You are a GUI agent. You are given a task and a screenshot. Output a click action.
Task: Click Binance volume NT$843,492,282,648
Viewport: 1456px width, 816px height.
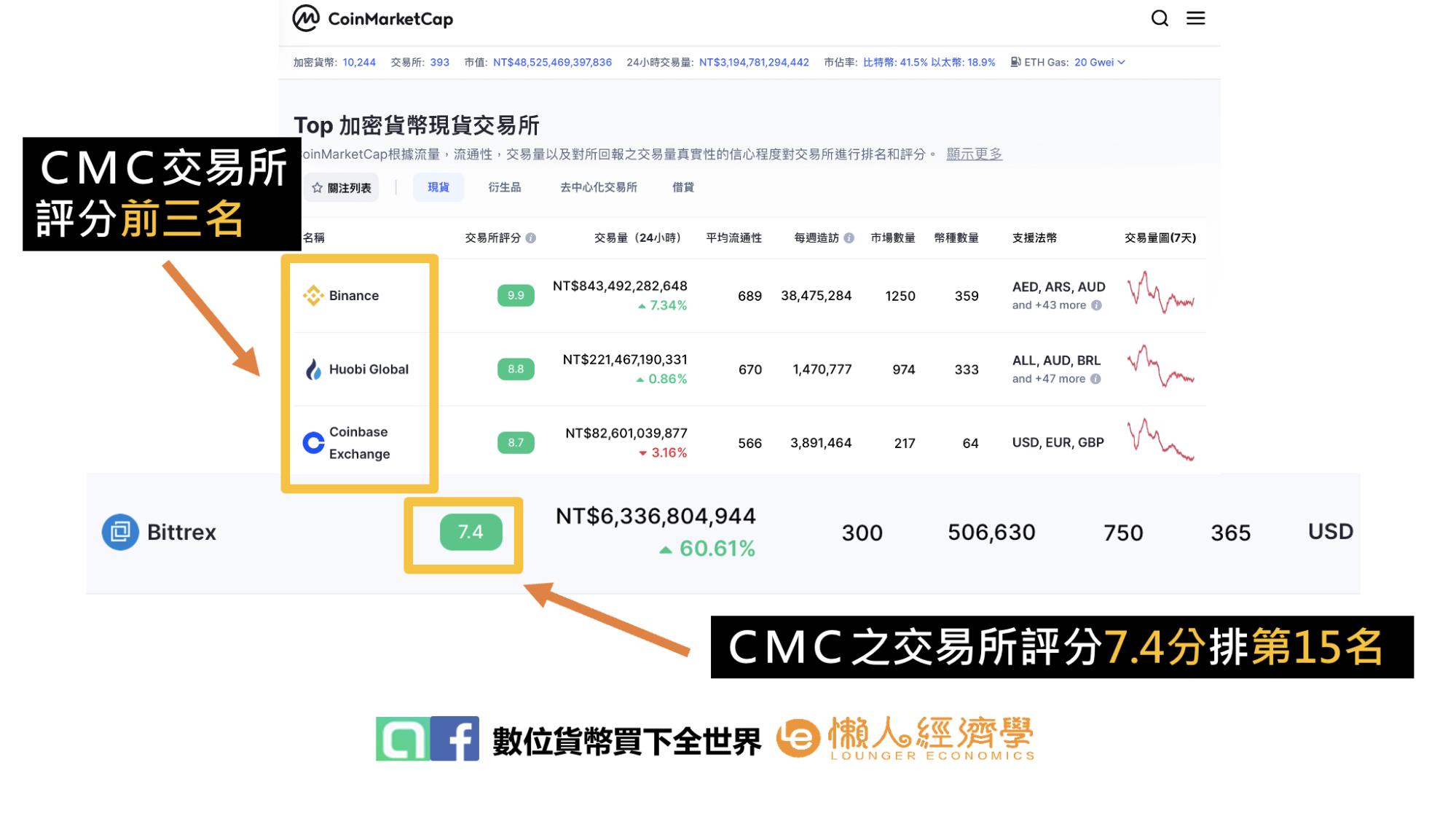620,286
